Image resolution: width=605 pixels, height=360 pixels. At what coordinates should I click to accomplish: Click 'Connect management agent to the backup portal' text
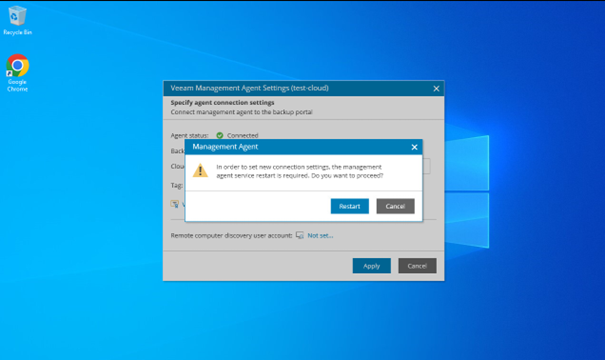pyautogui.click(x=242, y=112)
